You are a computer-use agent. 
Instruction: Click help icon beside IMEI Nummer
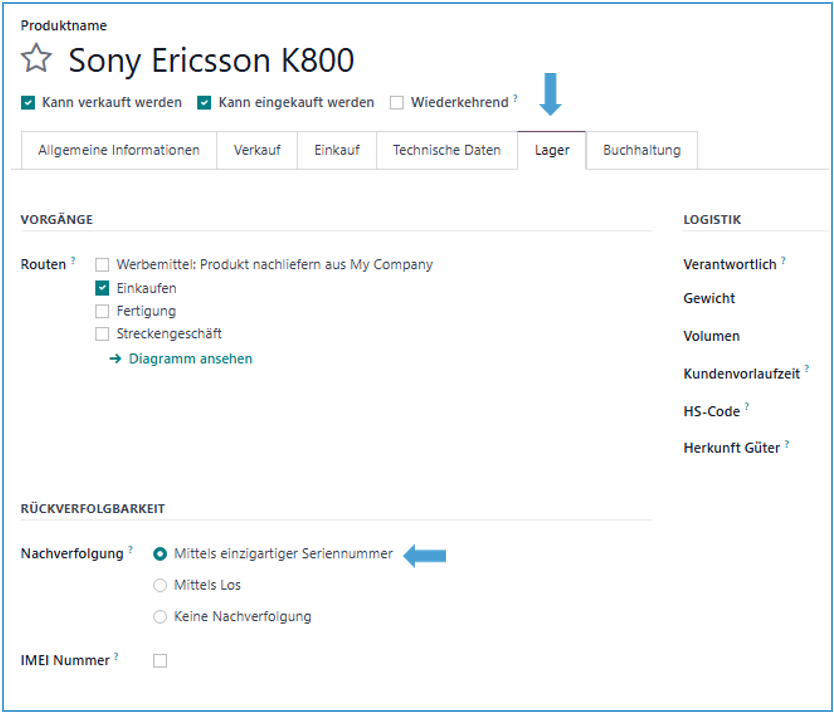(x=116, y=657)
